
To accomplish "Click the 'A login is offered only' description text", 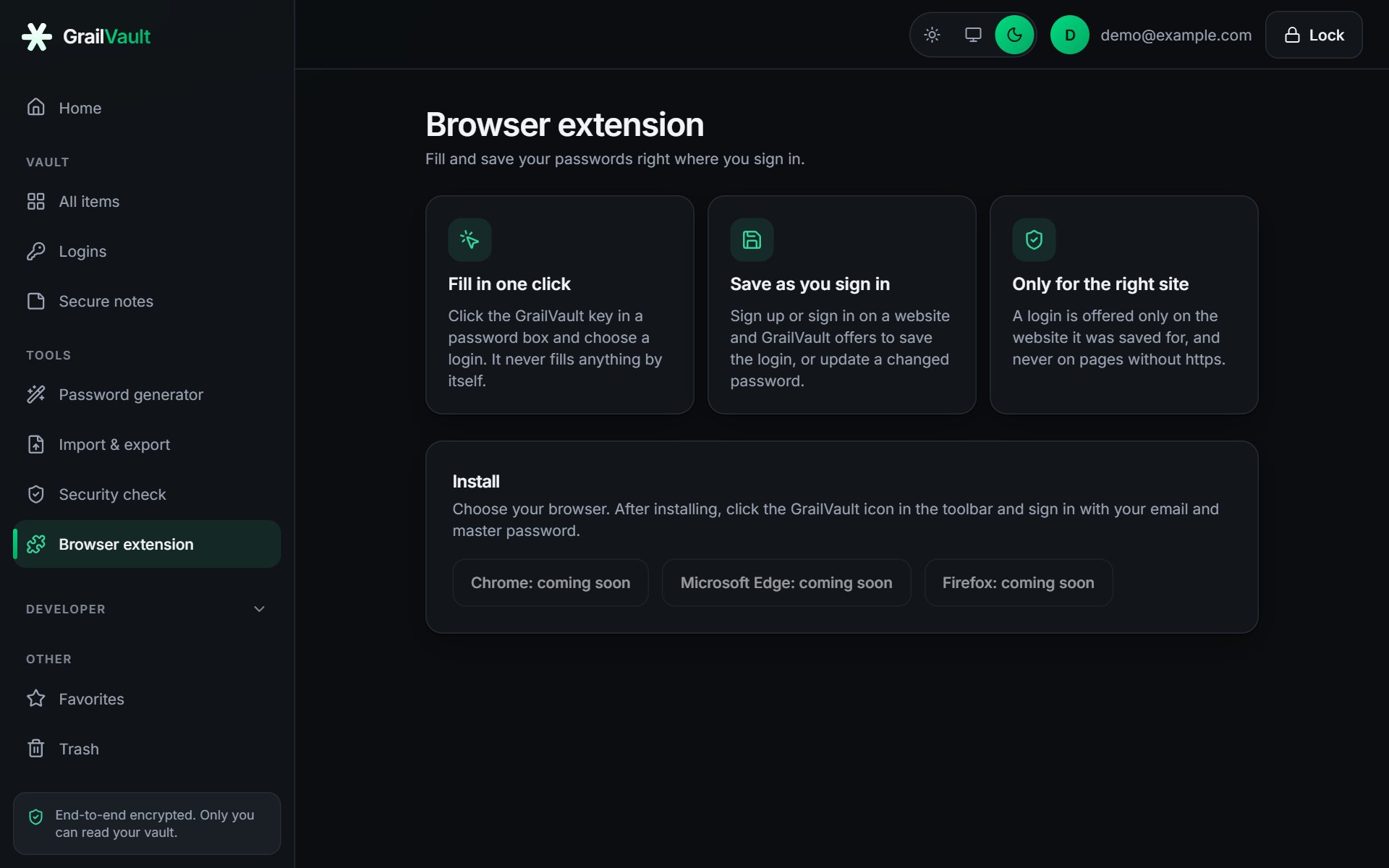I will pos(1118,337).
